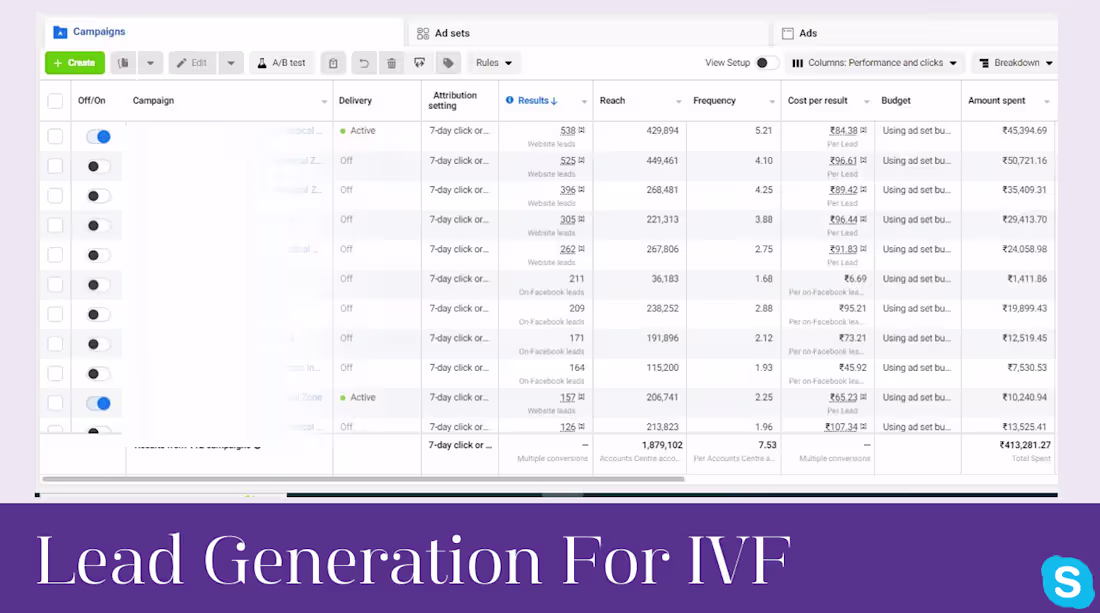Click attribution icon beside ₹65.23 cost

(864, 398)
